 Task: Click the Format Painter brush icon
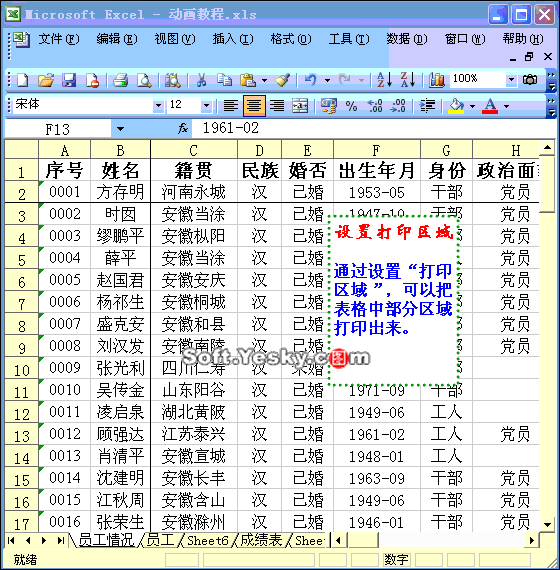tap(282, 80)
